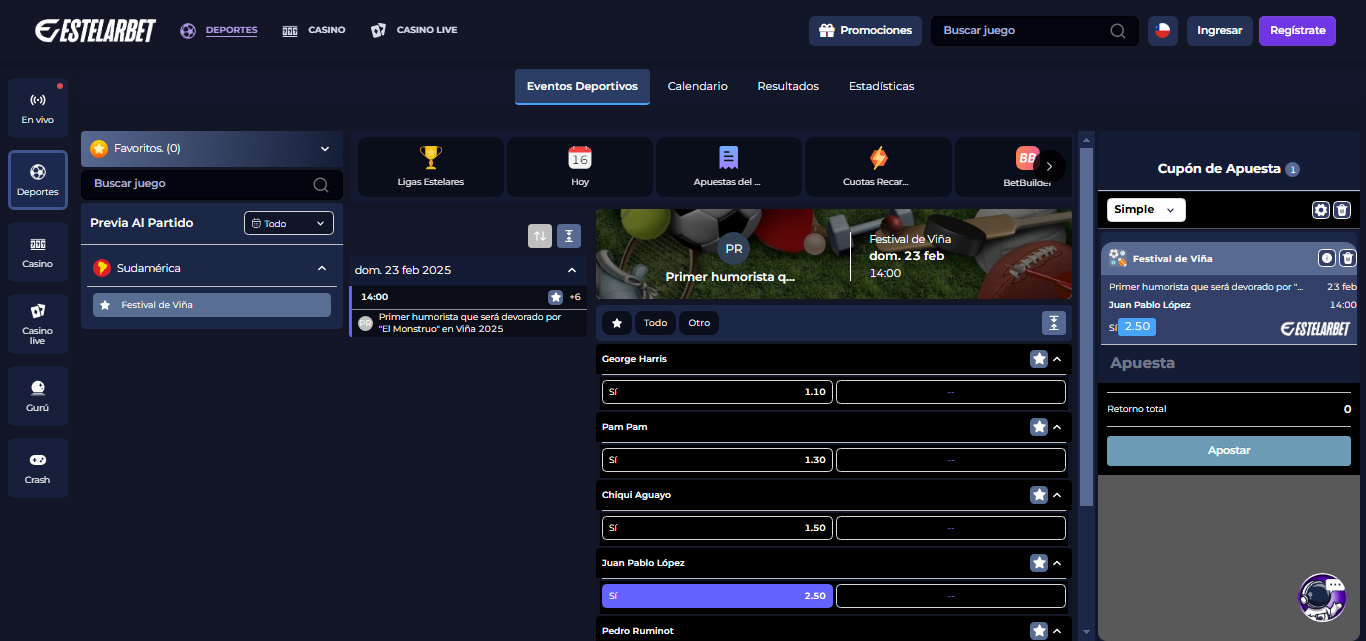Launch the Crash games section

(38, 468)
